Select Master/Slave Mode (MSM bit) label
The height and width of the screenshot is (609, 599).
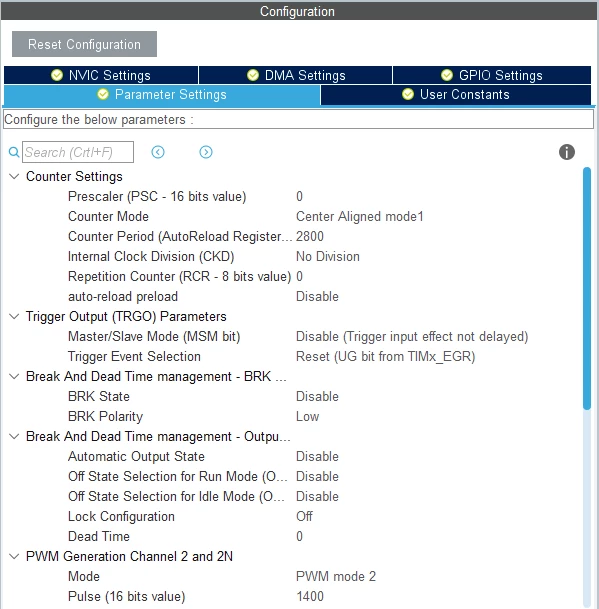click(x=154, y=336)
